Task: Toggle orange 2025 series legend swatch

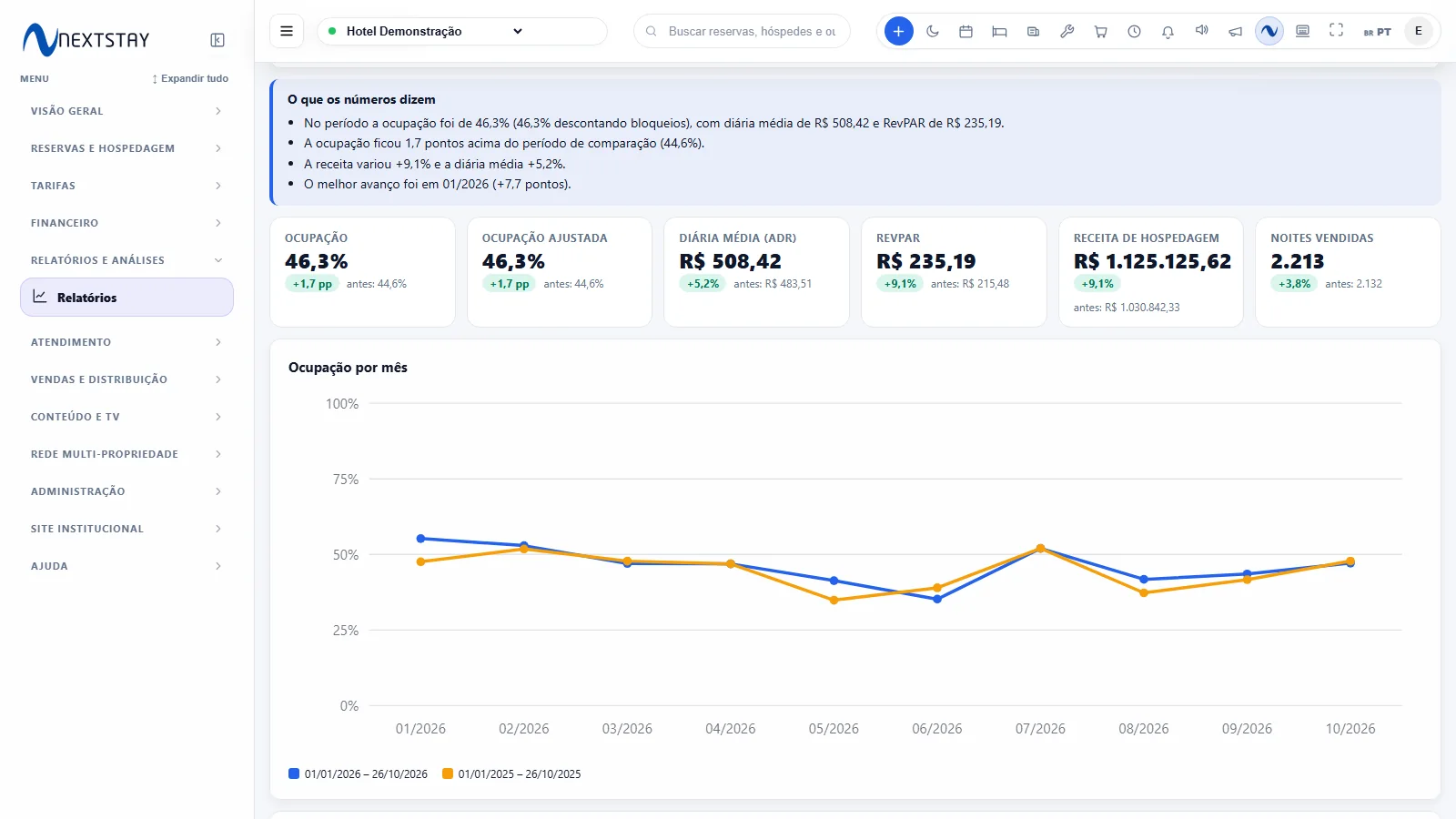Action: point(448,773)
